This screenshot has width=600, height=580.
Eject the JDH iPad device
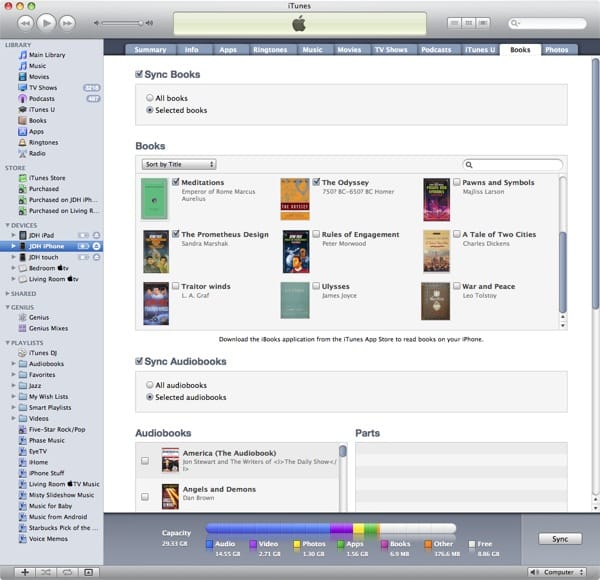96,235
